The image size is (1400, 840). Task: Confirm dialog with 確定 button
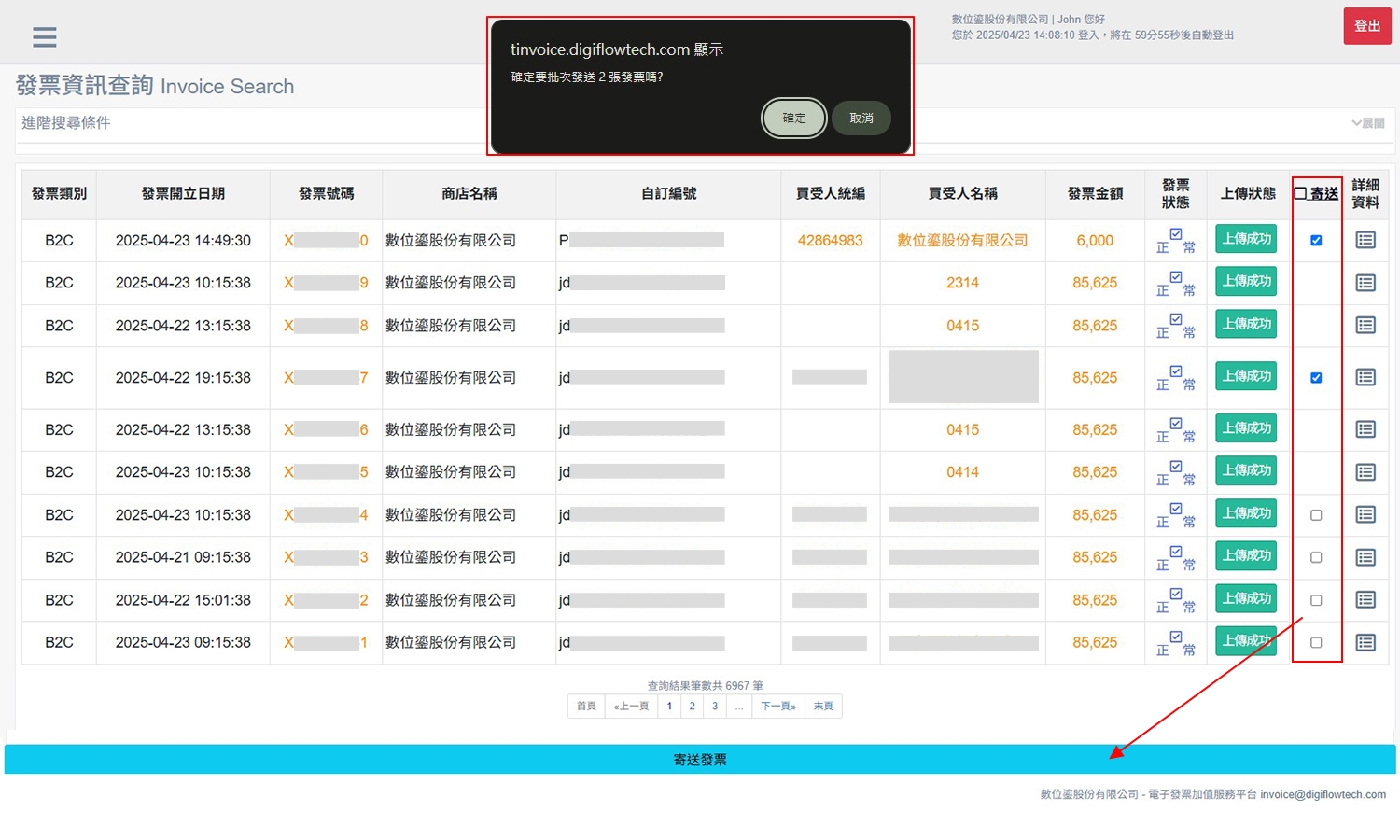click(793, 118)
